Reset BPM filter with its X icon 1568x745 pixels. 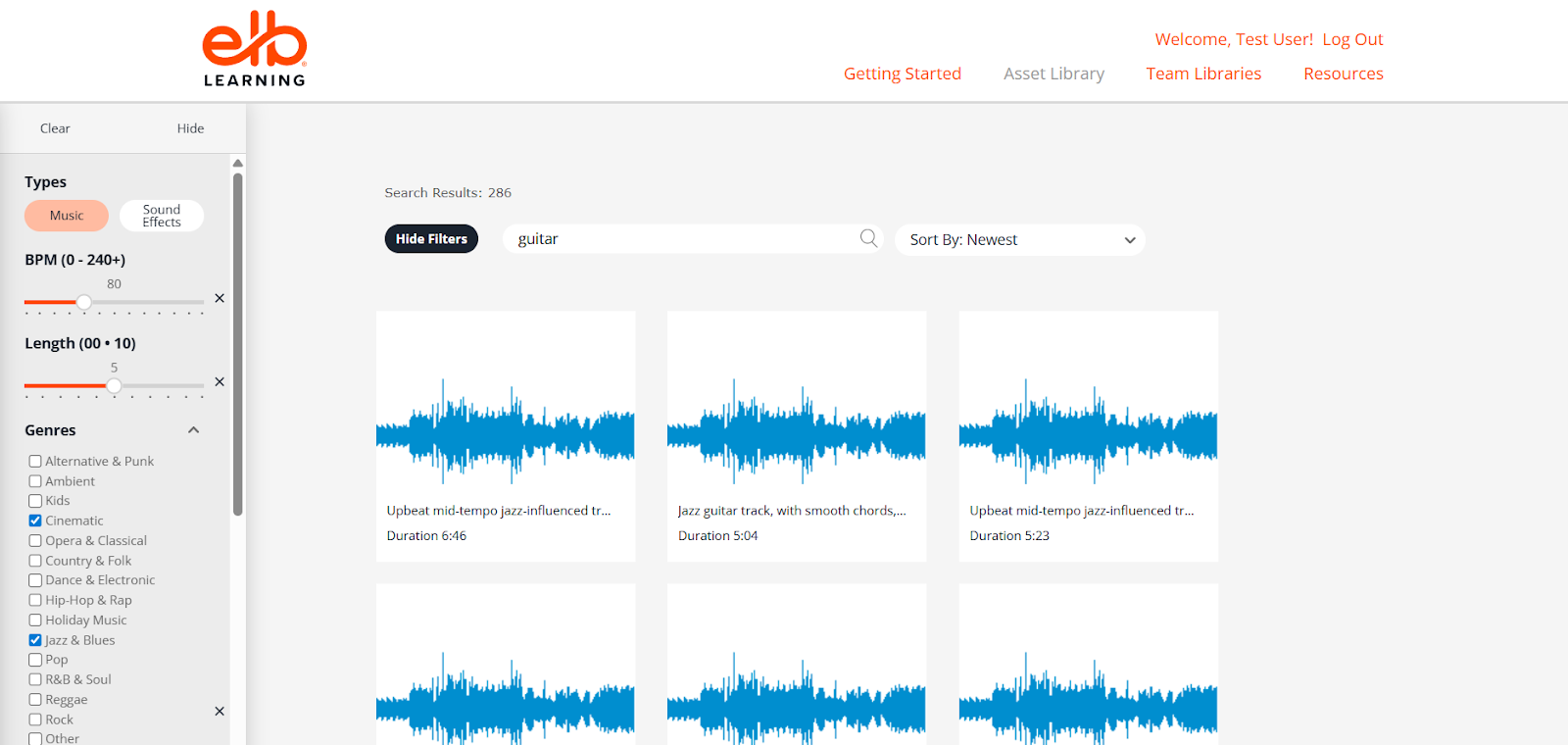220,298
